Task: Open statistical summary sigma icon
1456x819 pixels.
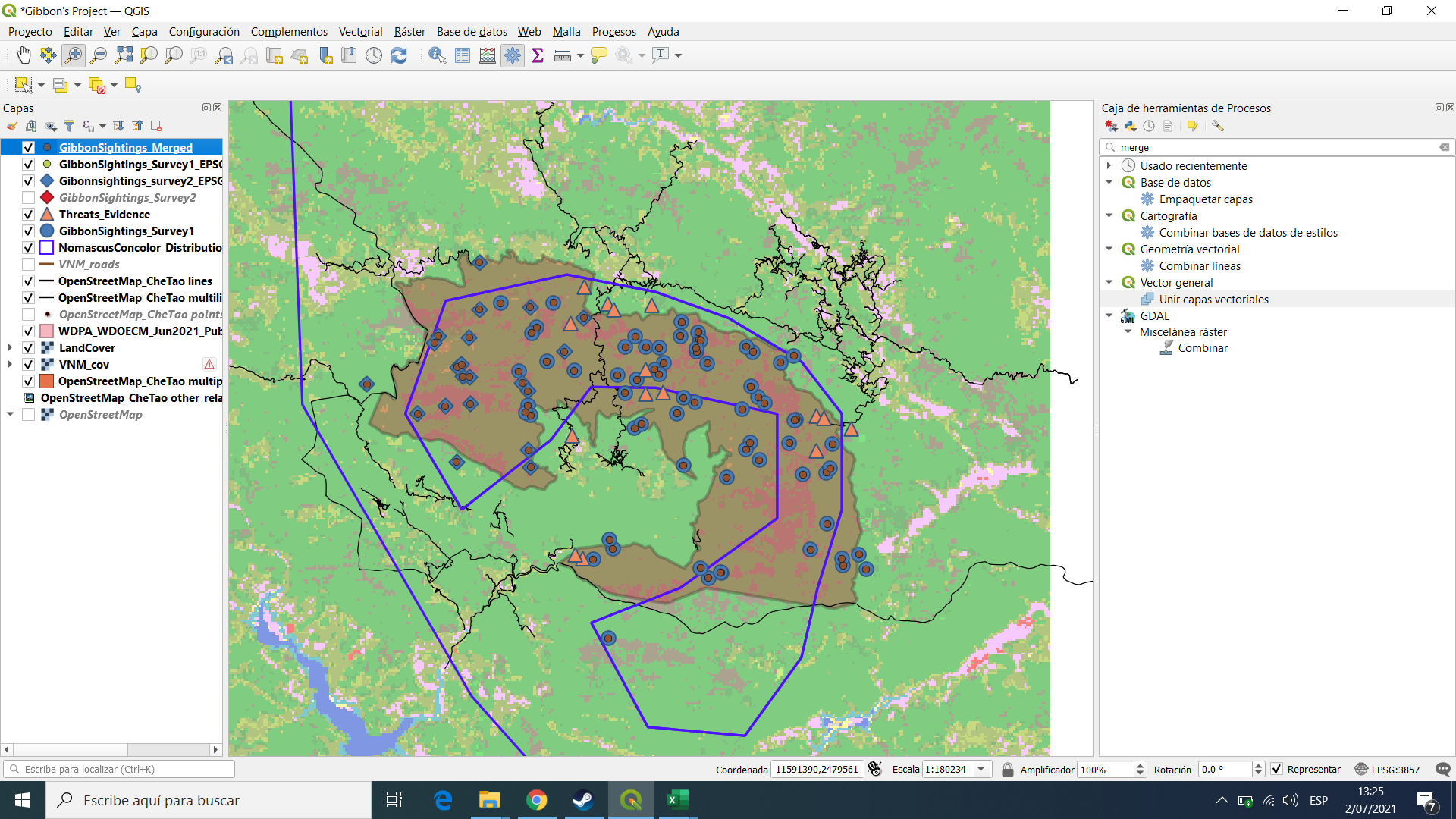Action: [x=538, y=55]
